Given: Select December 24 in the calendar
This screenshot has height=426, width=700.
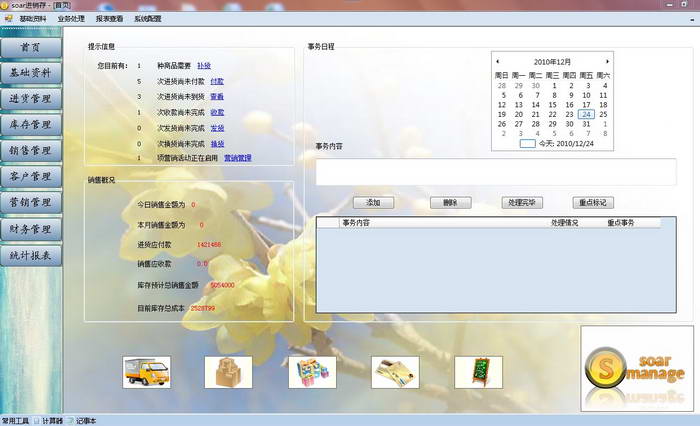Looking at the screenshot, I should point(586,115).
